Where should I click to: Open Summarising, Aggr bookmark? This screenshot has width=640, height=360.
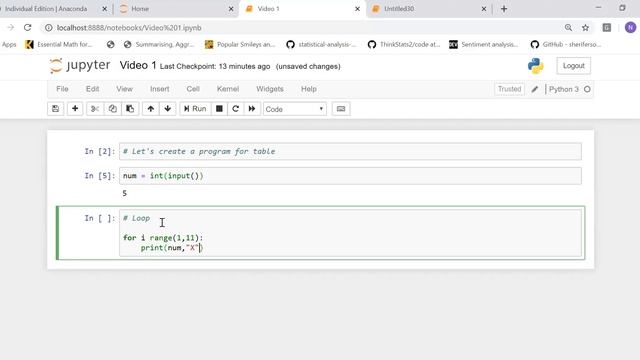tap(159, 44)
